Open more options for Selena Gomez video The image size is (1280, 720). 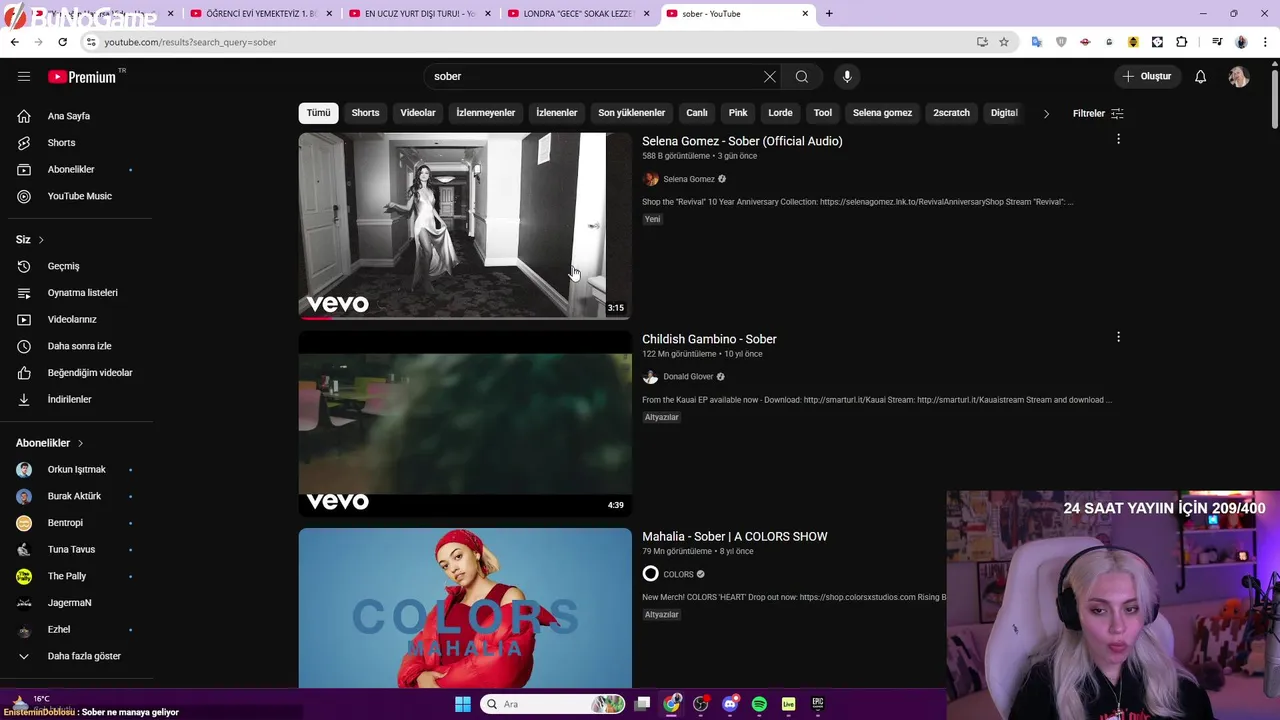[x=1118, y=139]
